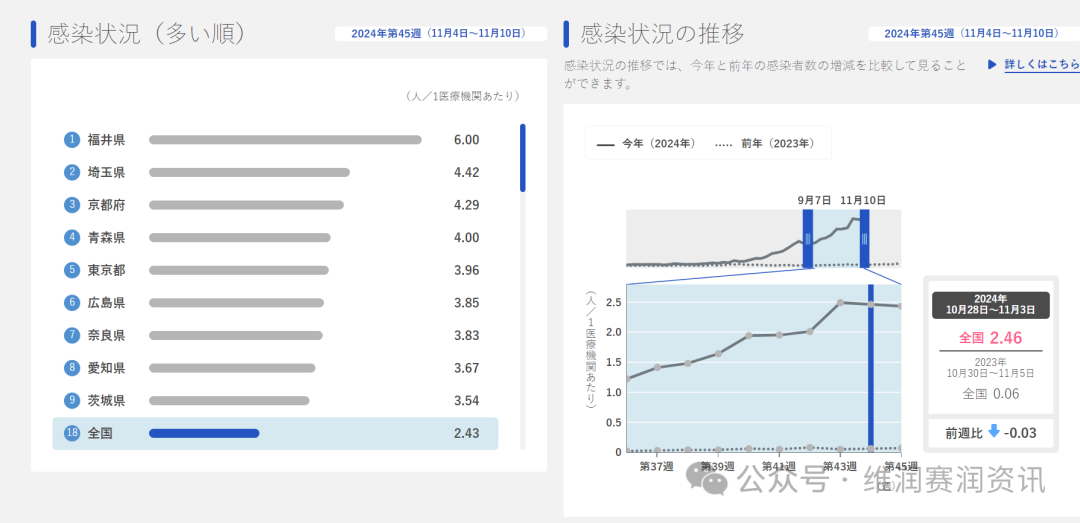Select the rank 8 badge for 愛知県
This screenshot has width=1080, height=523.
72,368
